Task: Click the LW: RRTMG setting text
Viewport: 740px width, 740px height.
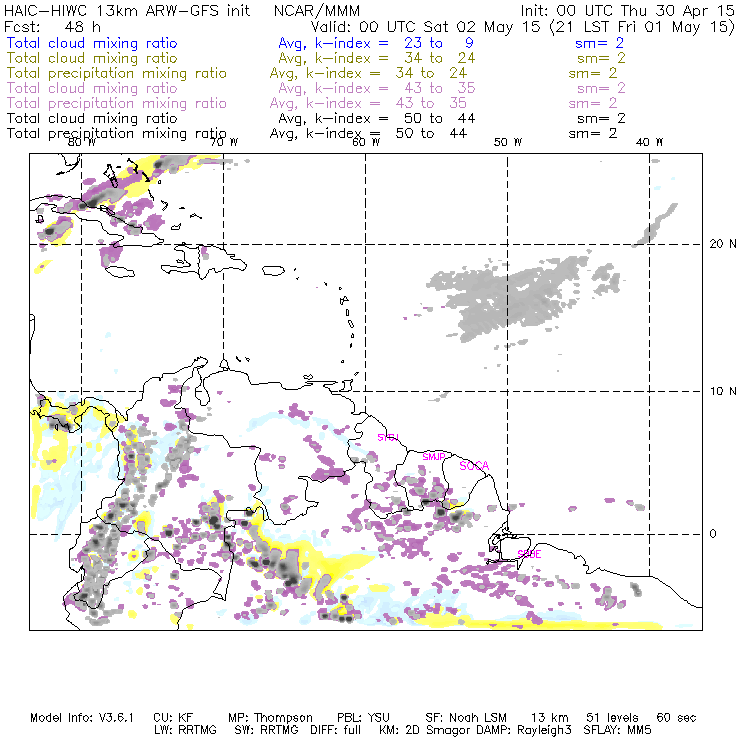Action: [x=185, y=730]
